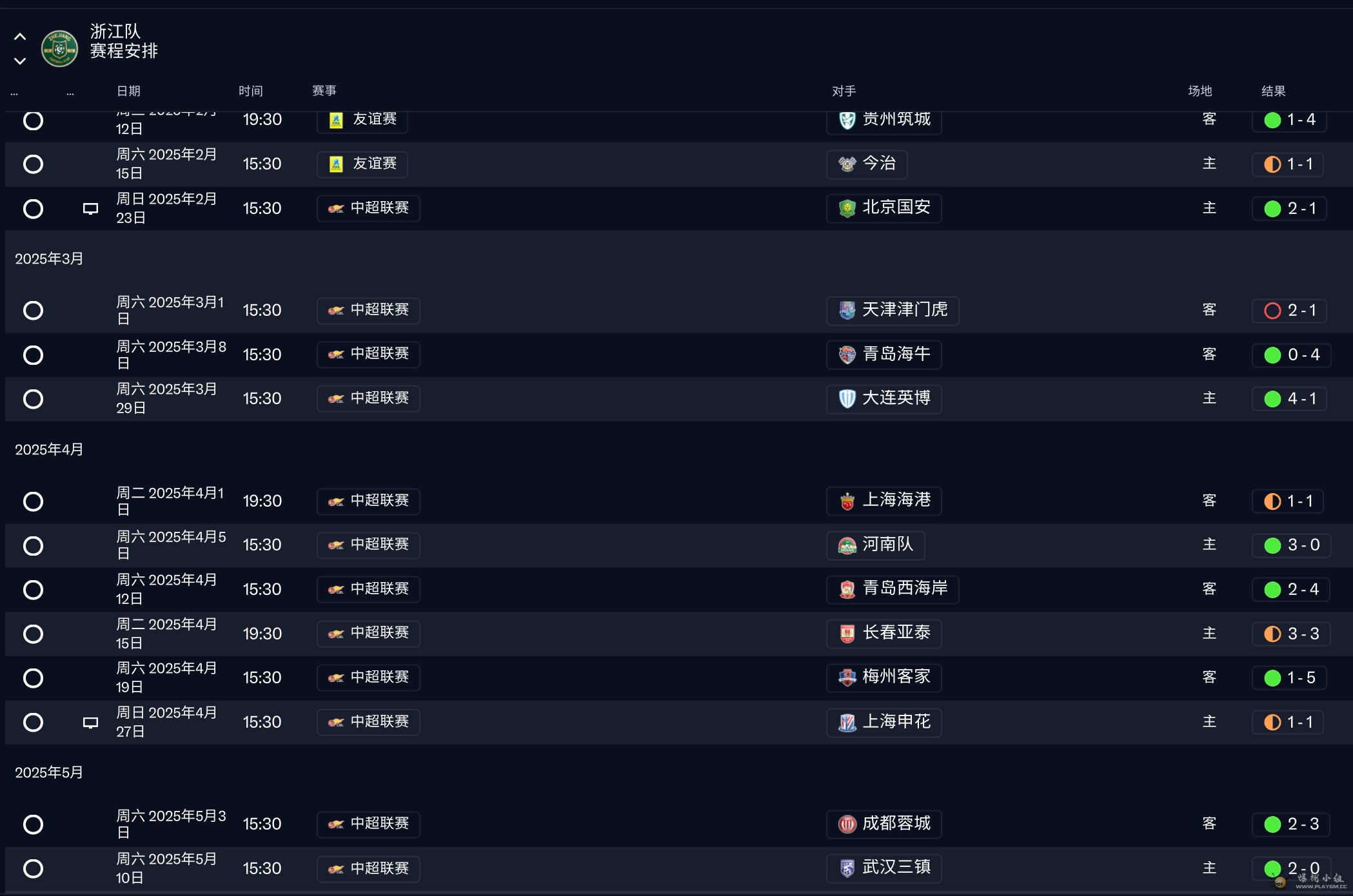1353x896 pixels.
Task: Open the 中超联赛 competition link for Changchun Yatai match
Action: click(x=369, y=634)
